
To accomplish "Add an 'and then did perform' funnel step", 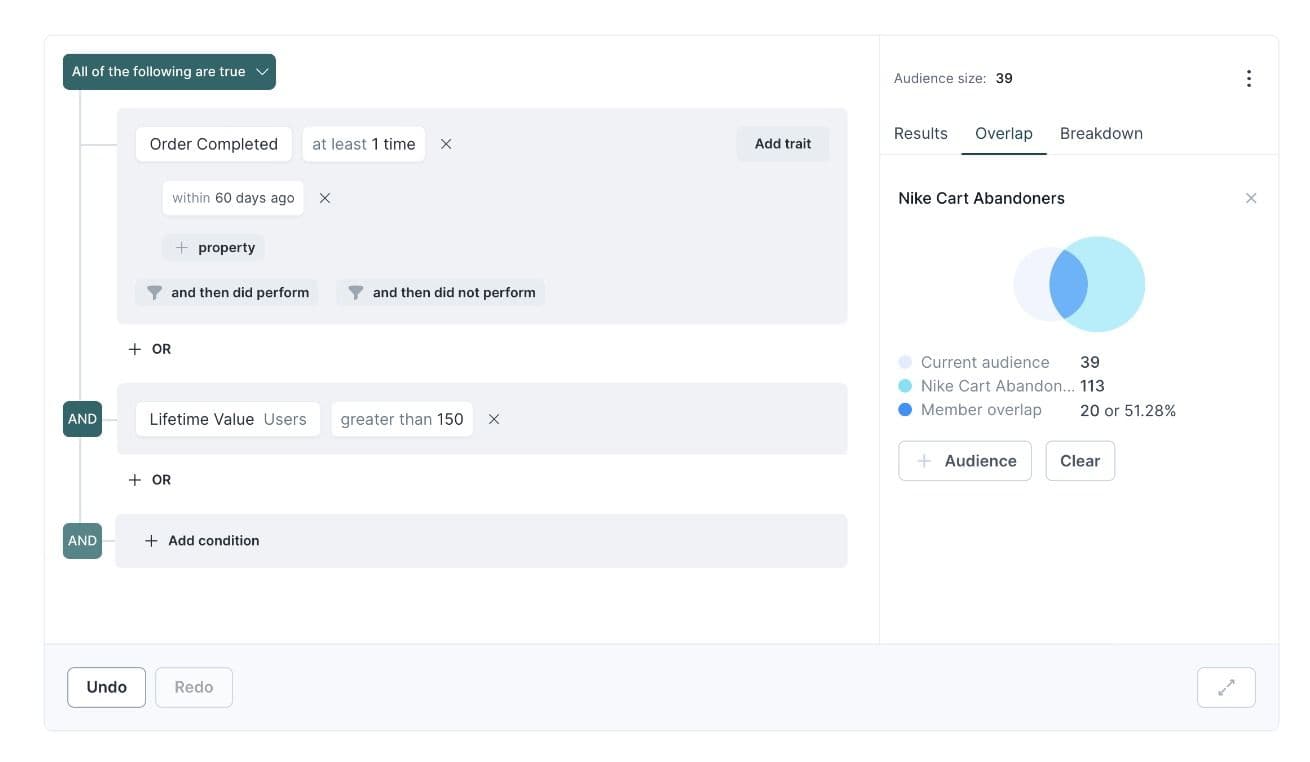I will pos(227,293).
